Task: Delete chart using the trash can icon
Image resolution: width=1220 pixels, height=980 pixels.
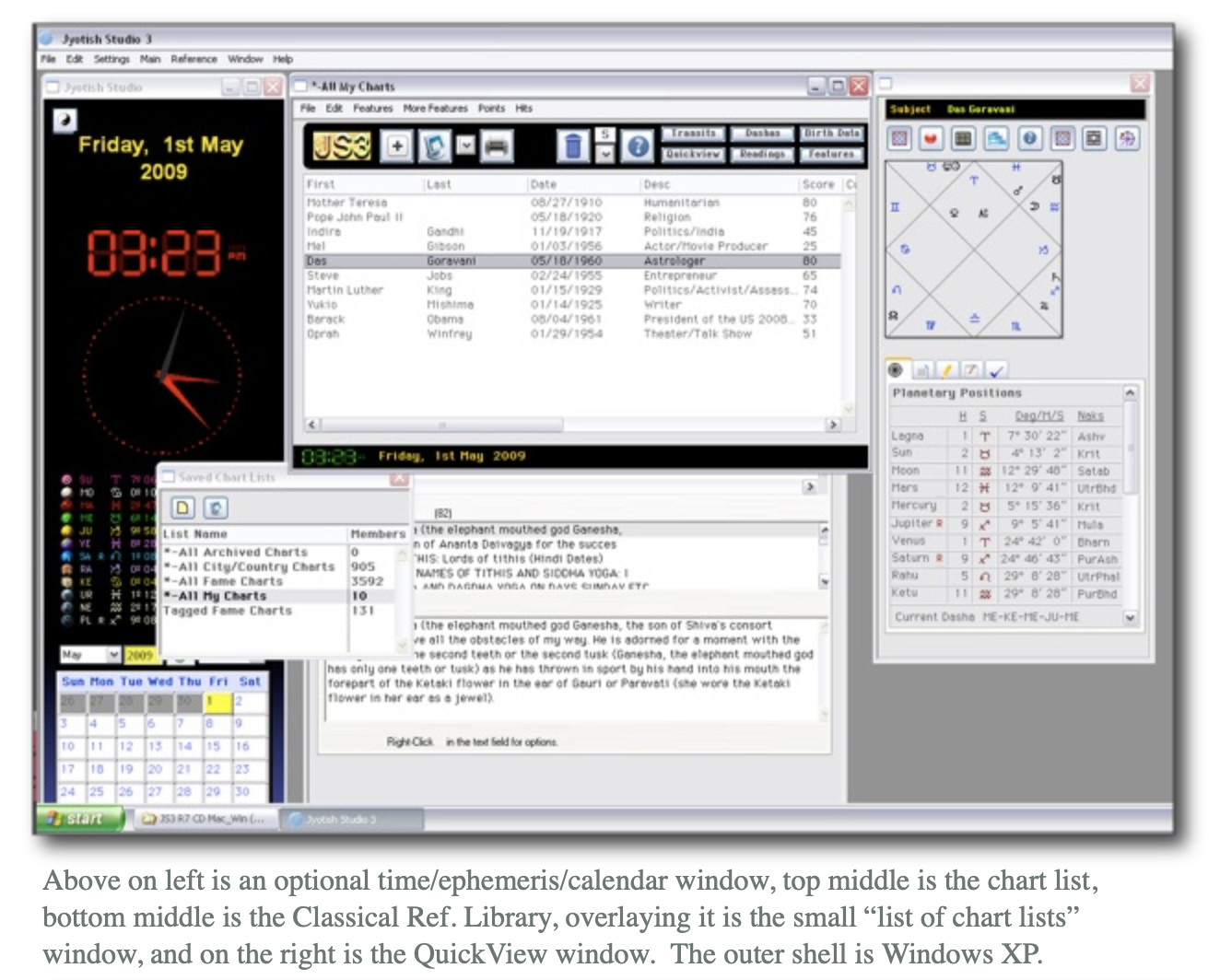Action: (x=572, y=146)
